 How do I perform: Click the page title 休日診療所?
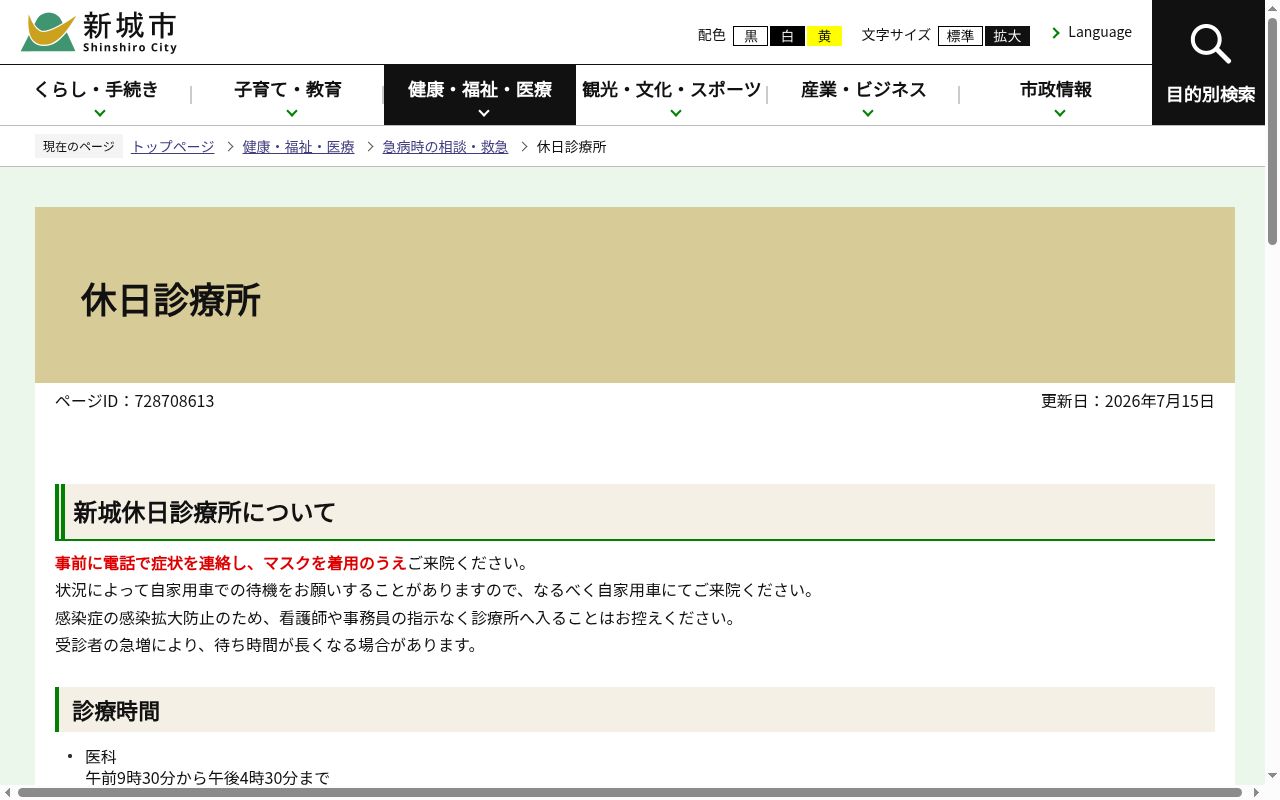tap(171, 300)
